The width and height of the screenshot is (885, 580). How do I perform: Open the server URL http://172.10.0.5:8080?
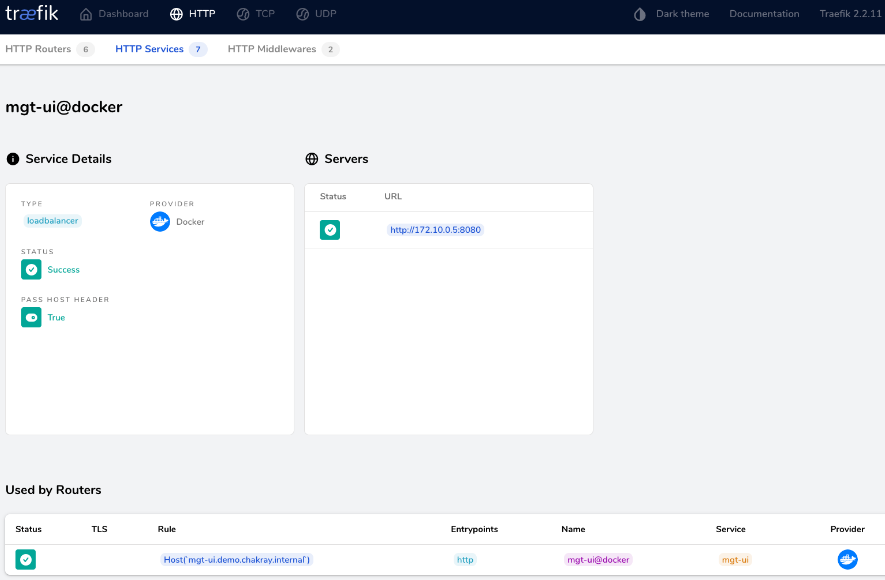435,230
